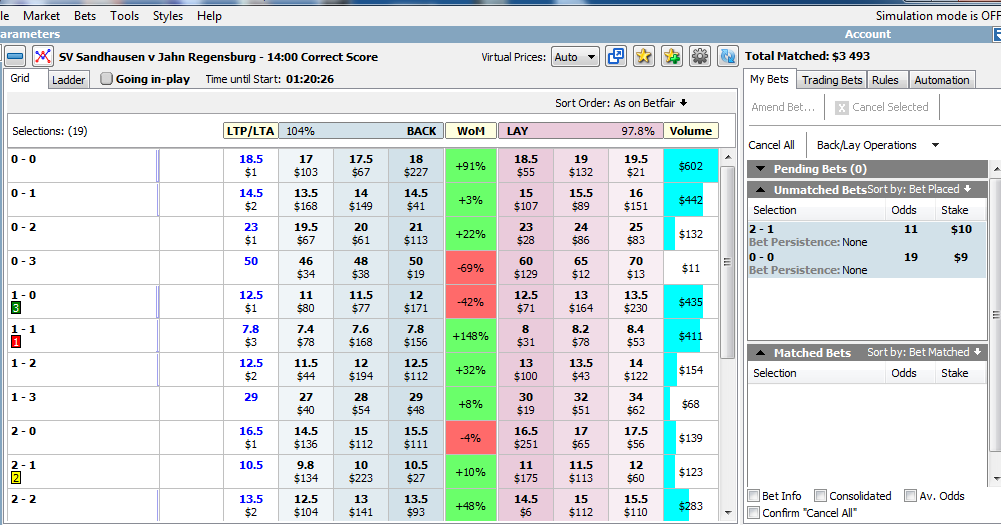The width and height of the screenshot is (1001, 525).
Task: Back 0 - 0 at odds 18
Action: (416, 165)
